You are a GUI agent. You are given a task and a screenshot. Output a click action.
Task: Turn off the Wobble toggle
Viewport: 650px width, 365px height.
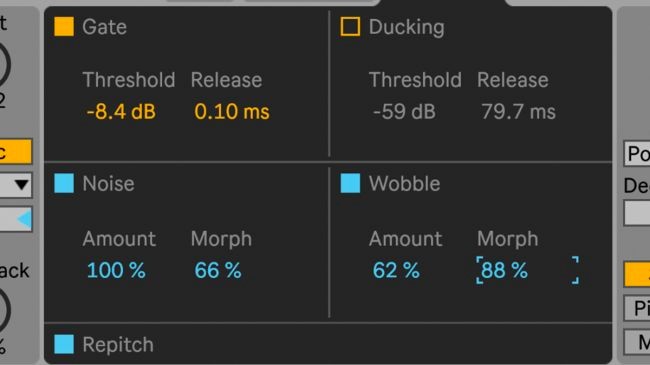pyautogui.click(x=350, y=183)
